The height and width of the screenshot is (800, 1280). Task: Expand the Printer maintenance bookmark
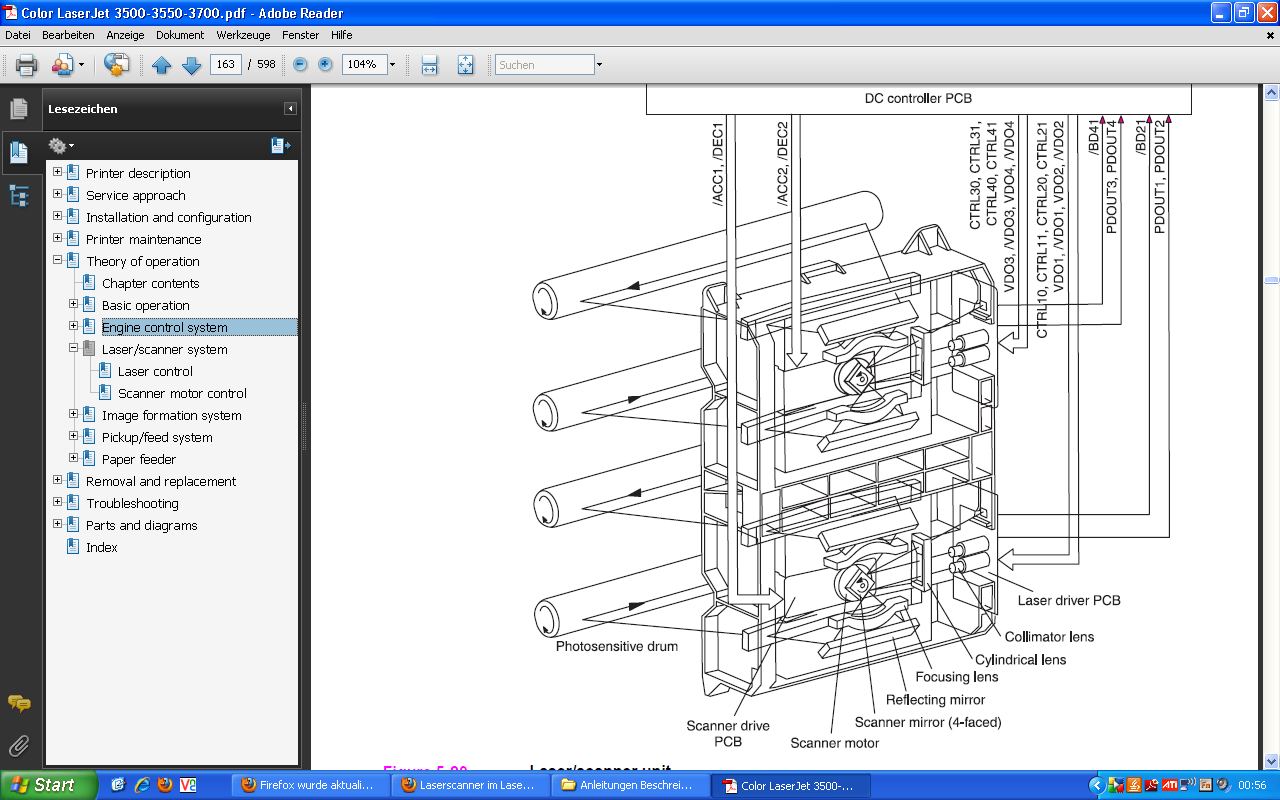click(x=57, y=238)
